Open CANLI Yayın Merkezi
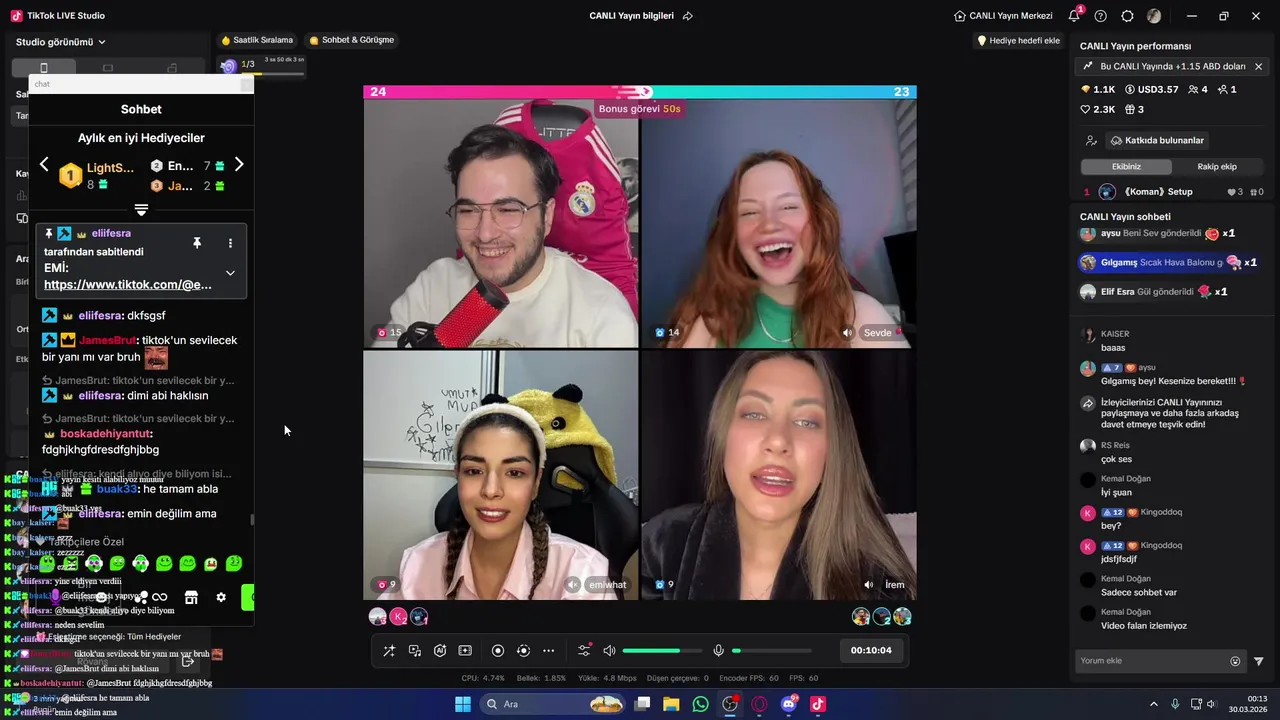 [1003, 16]
